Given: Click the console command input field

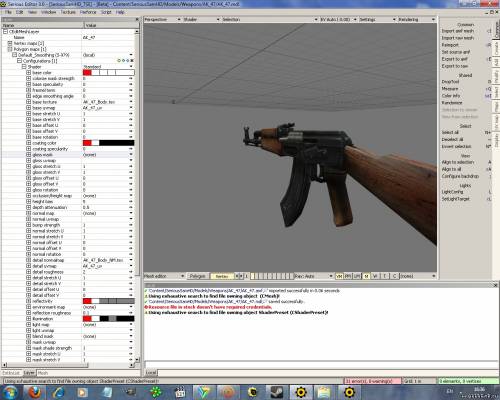Looking at the screenshot, I should point(321,364).
